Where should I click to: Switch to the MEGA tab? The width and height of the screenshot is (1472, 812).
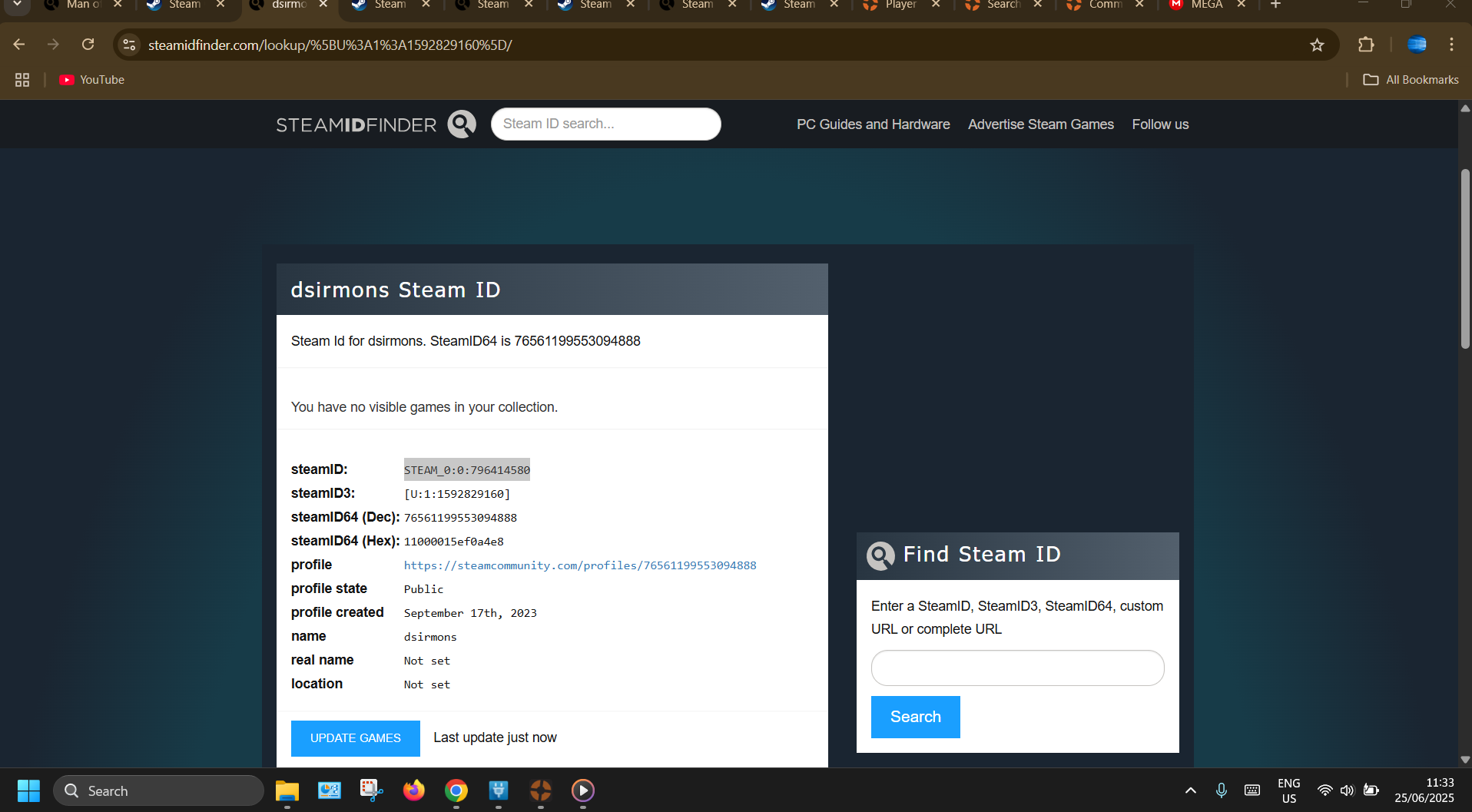pyautogui.click(x=1206, y=5)
